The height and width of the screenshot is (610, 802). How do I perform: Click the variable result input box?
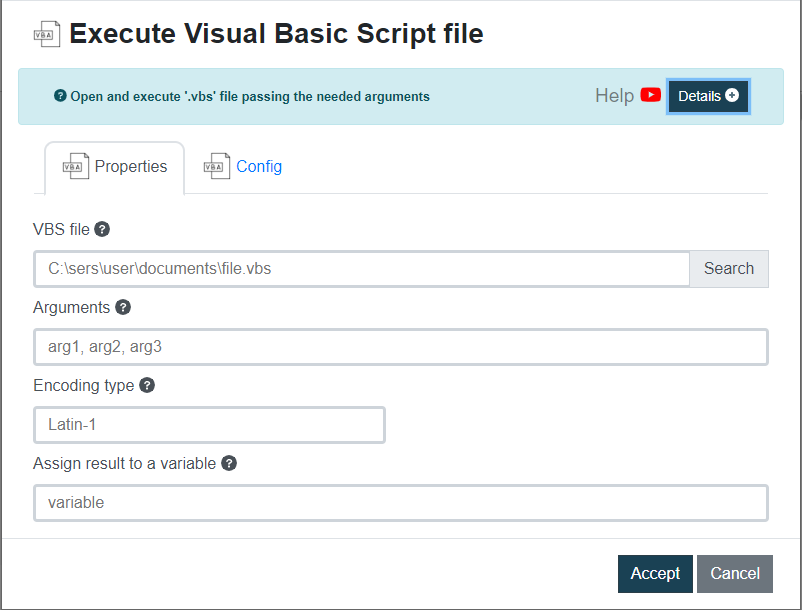pyautogui.click(x=400, y=502)
